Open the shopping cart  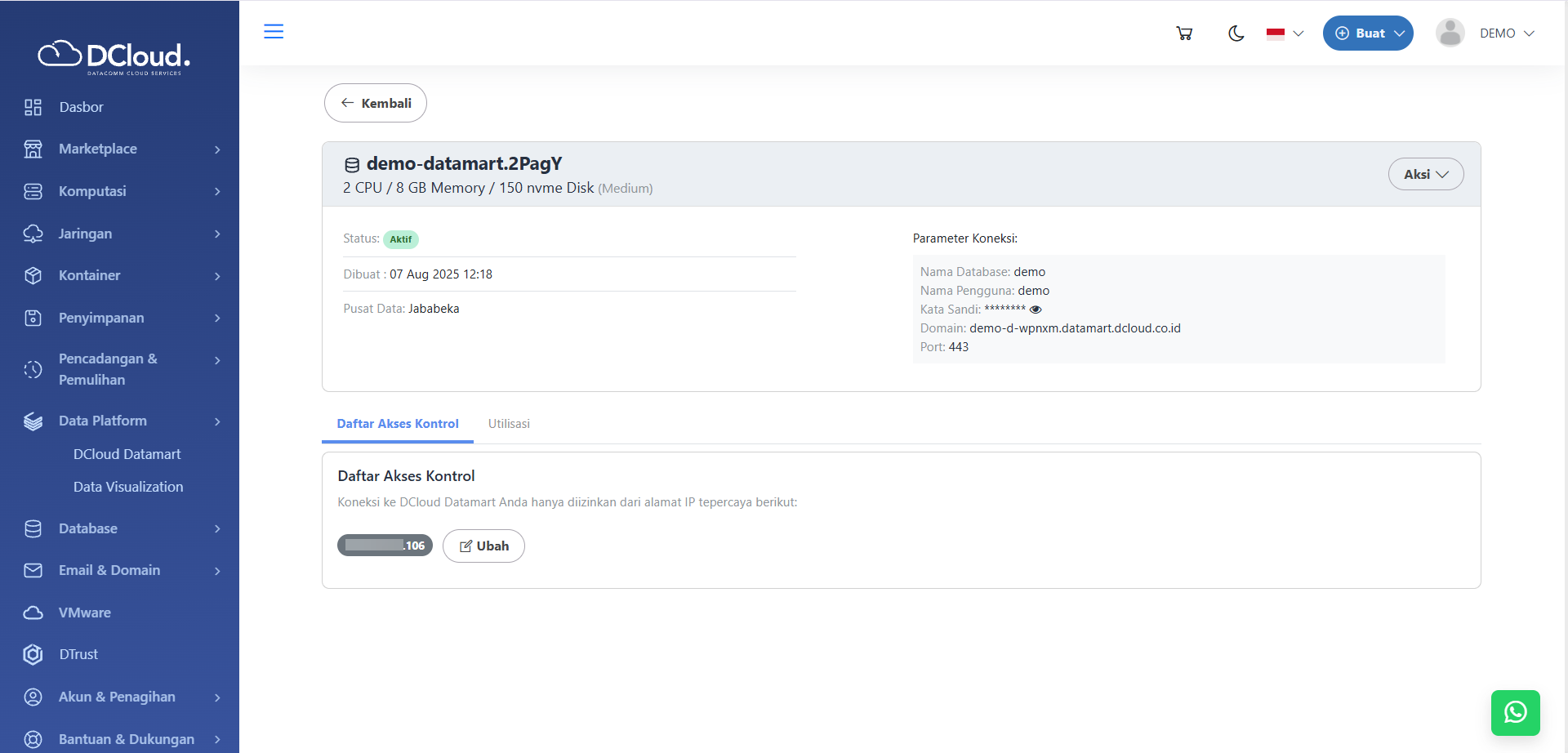coord(1184,33)
